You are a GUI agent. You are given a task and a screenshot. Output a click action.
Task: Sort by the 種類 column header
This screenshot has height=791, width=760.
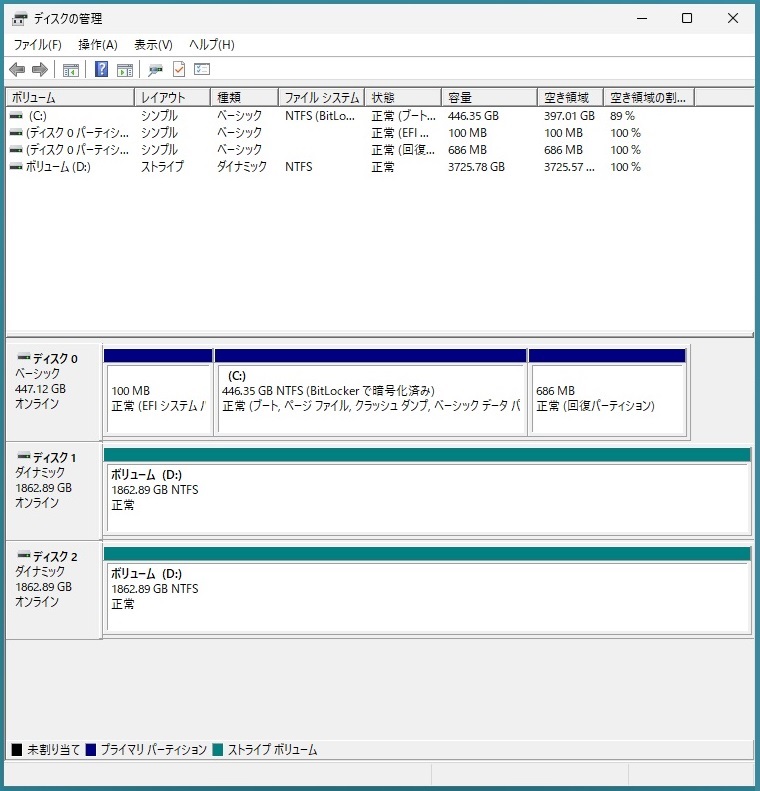coord(244,97)
